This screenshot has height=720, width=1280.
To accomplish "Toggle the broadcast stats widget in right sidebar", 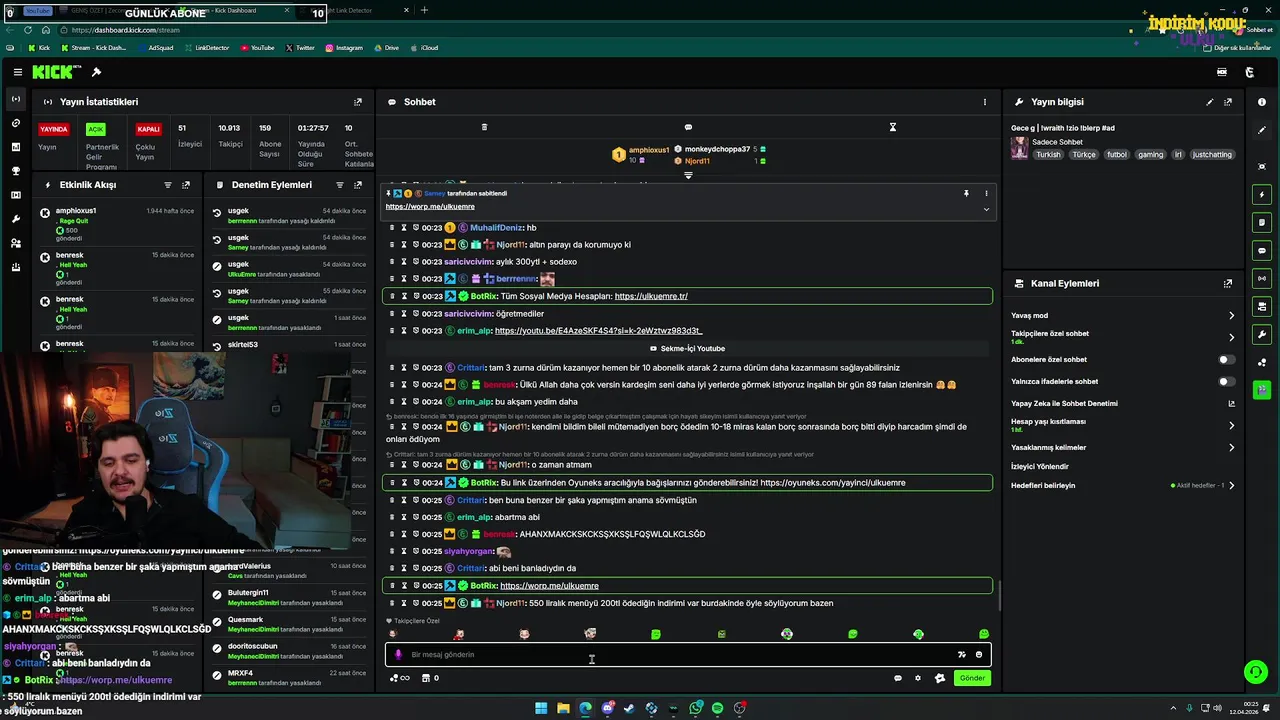I will point(1262,278).
